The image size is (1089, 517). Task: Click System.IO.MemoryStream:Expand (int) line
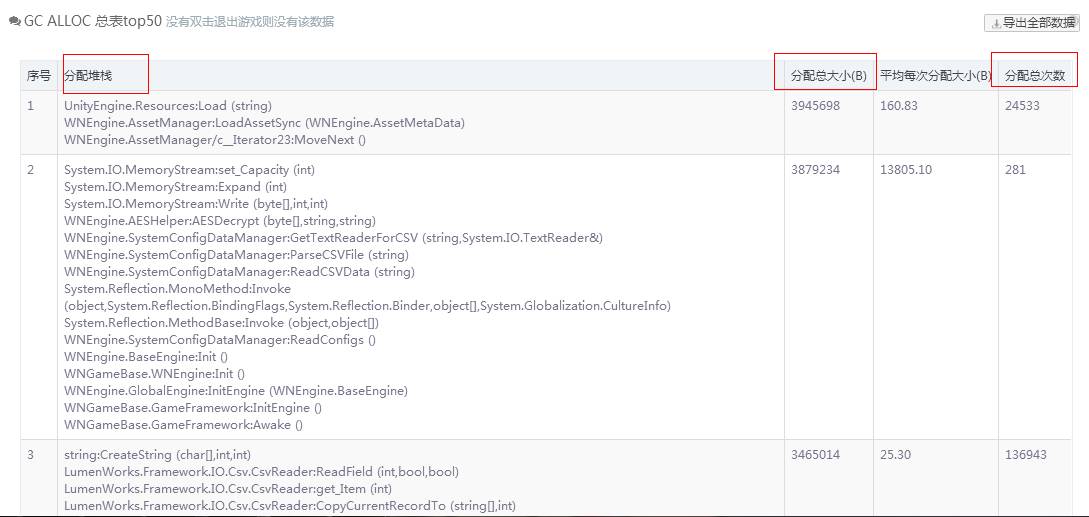[175, 187]
